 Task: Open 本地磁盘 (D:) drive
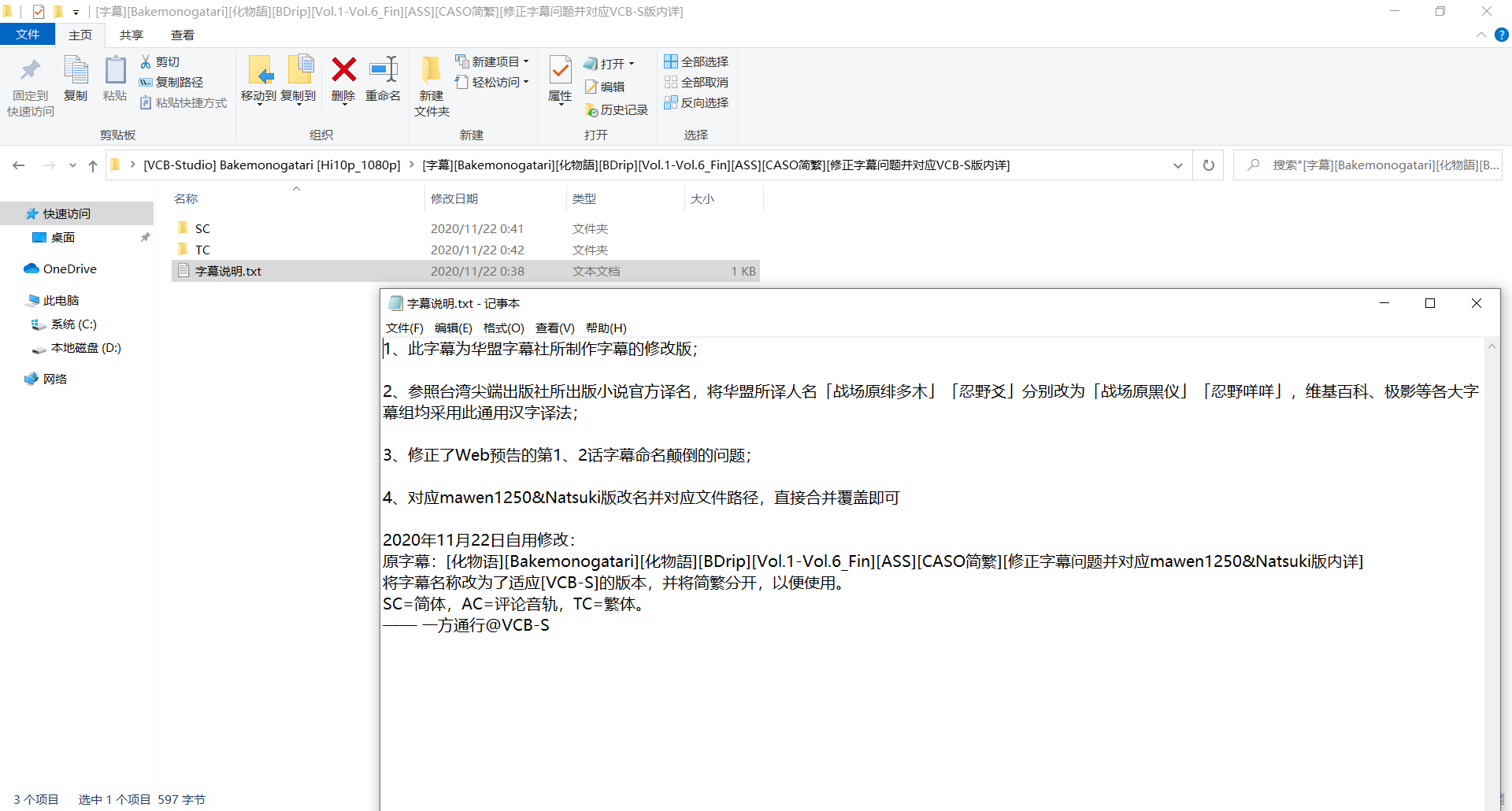tap(76, 347)
